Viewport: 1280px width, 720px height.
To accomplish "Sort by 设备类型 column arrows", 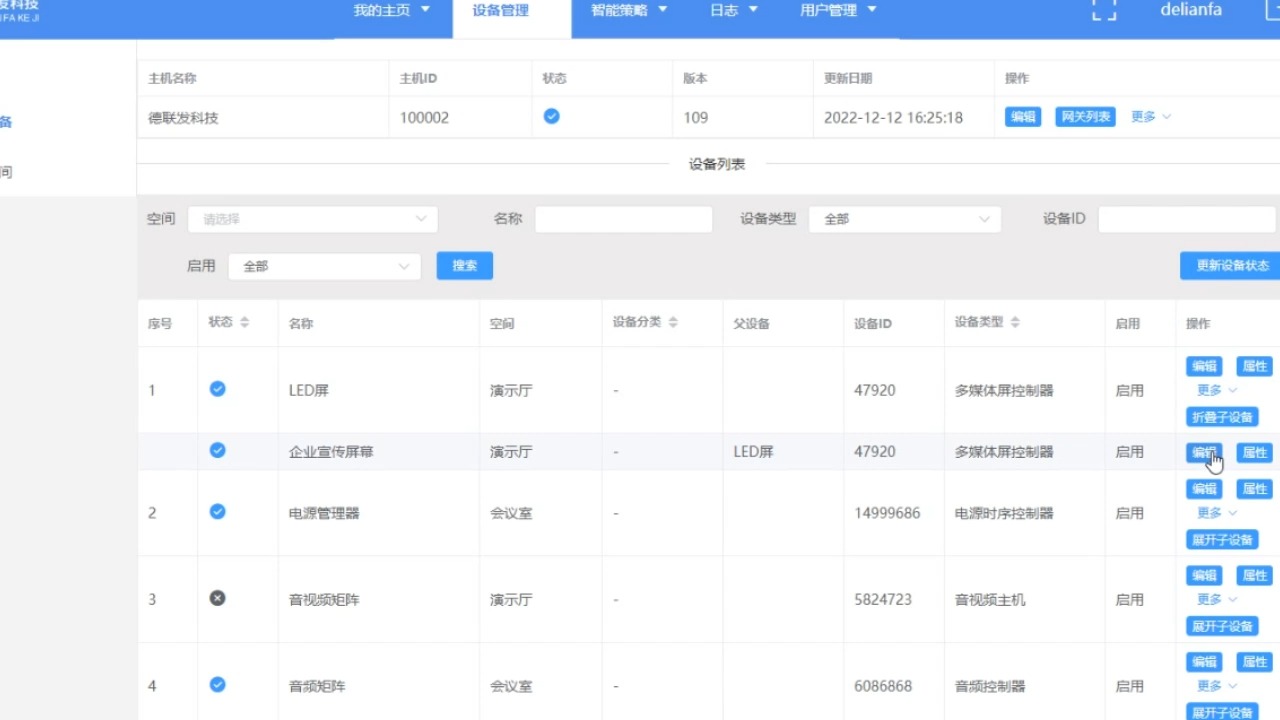I will (x=1015, y=322).
